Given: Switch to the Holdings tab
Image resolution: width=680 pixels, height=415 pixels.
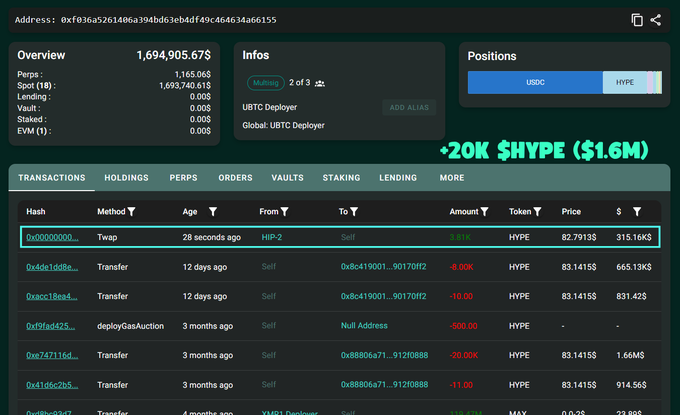Looking at the screenshot, I should tap(126, 178).
